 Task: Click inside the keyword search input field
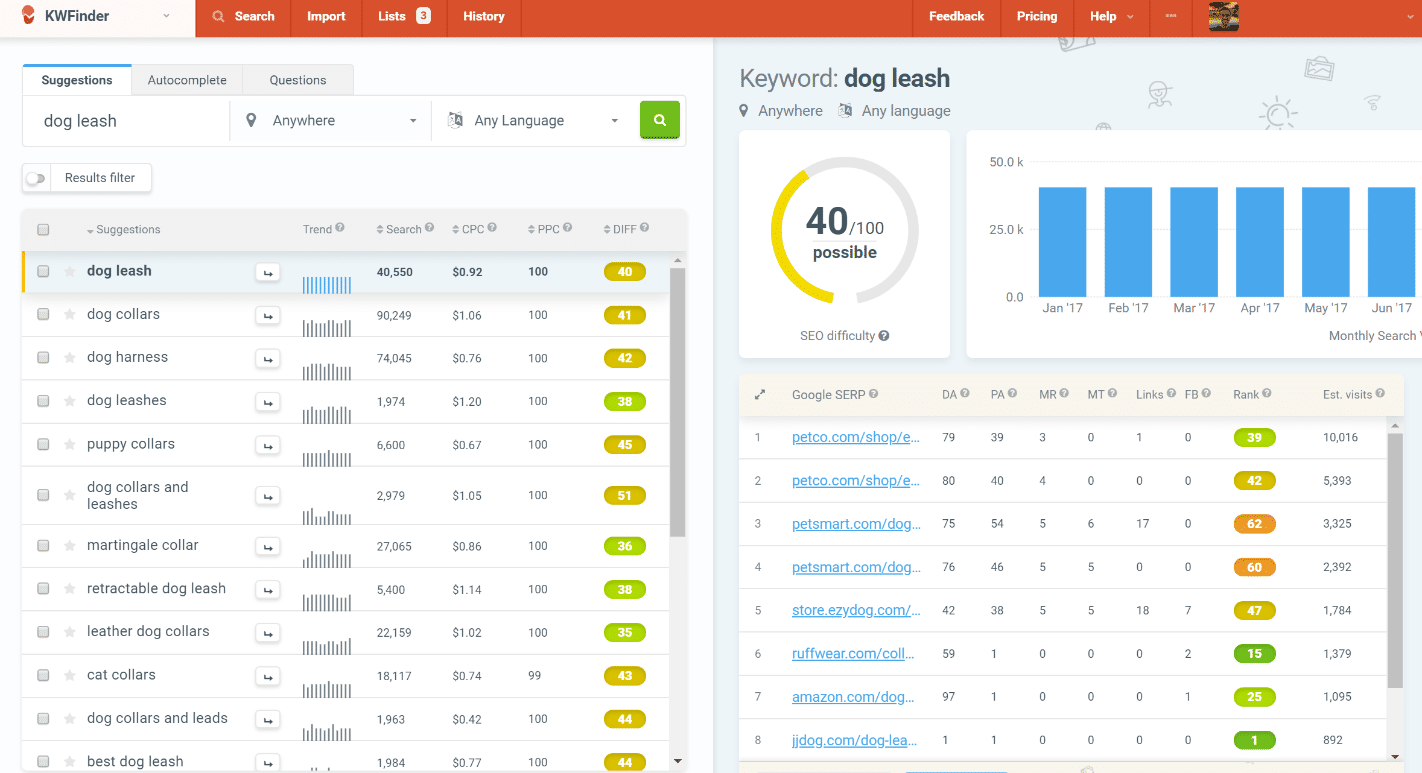click(x=125, y=120)
